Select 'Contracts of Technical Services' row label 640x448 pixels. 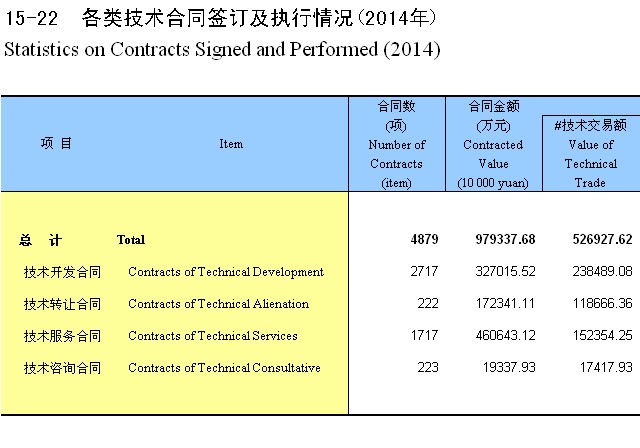tap(213, 336)
